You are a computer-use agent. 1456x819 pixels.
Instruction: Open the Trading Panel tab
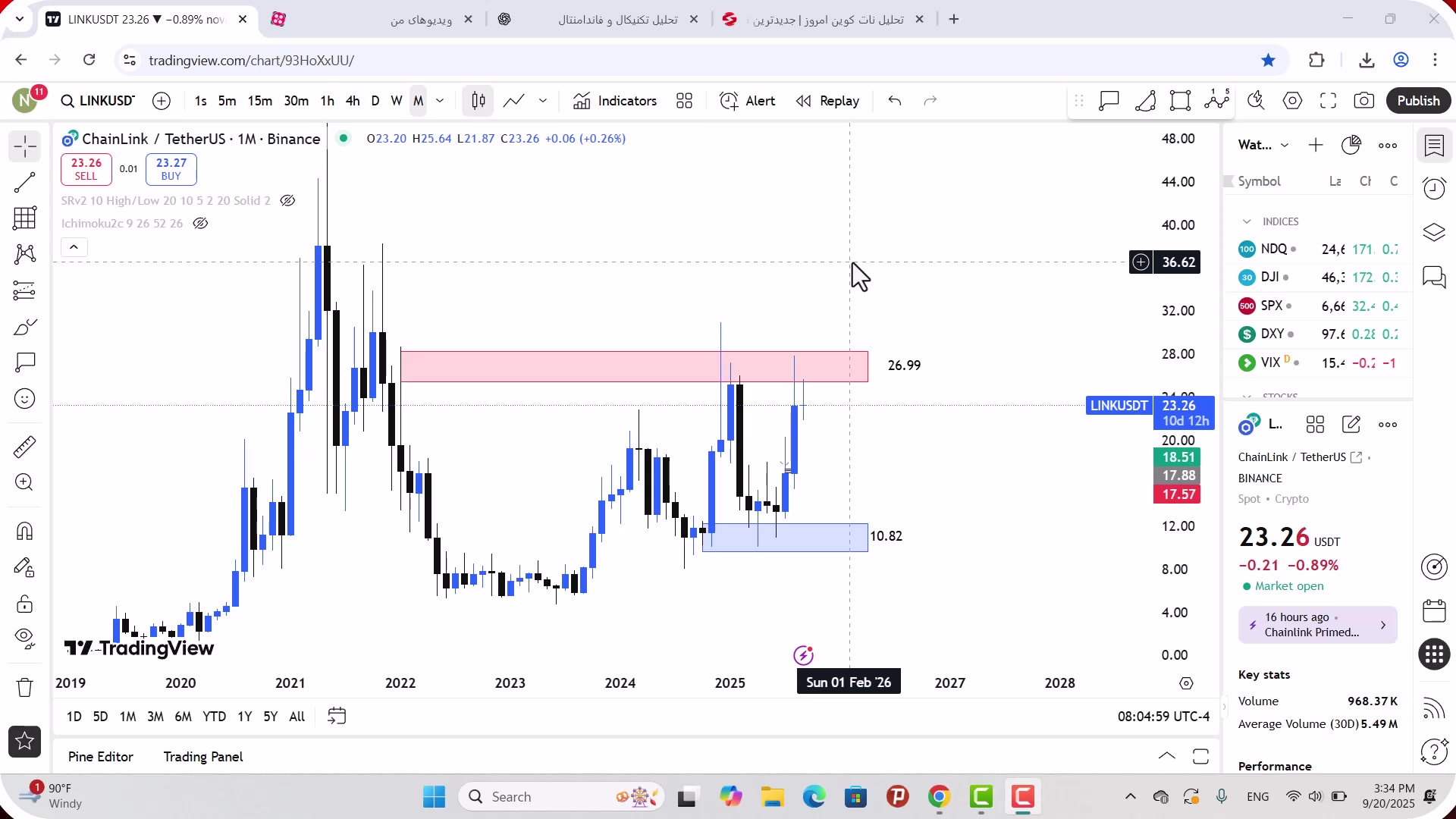pos(203,757)
